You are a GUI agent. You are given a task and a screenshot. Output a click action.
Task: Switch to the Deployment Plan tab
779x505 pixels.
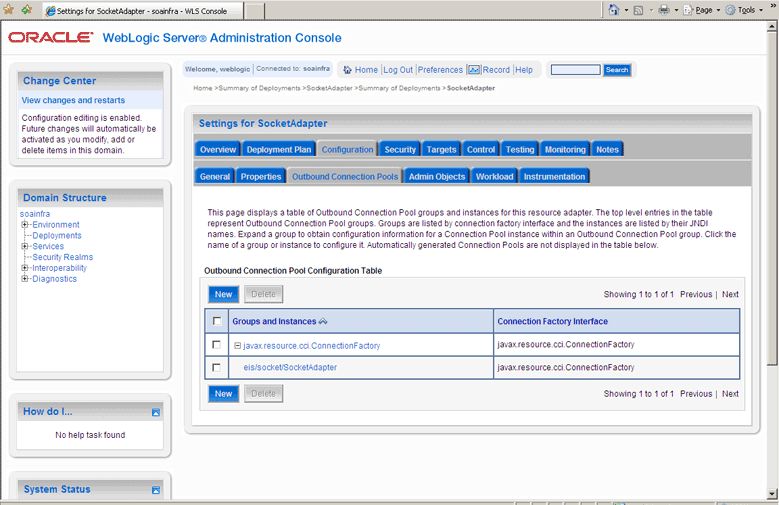279,150
